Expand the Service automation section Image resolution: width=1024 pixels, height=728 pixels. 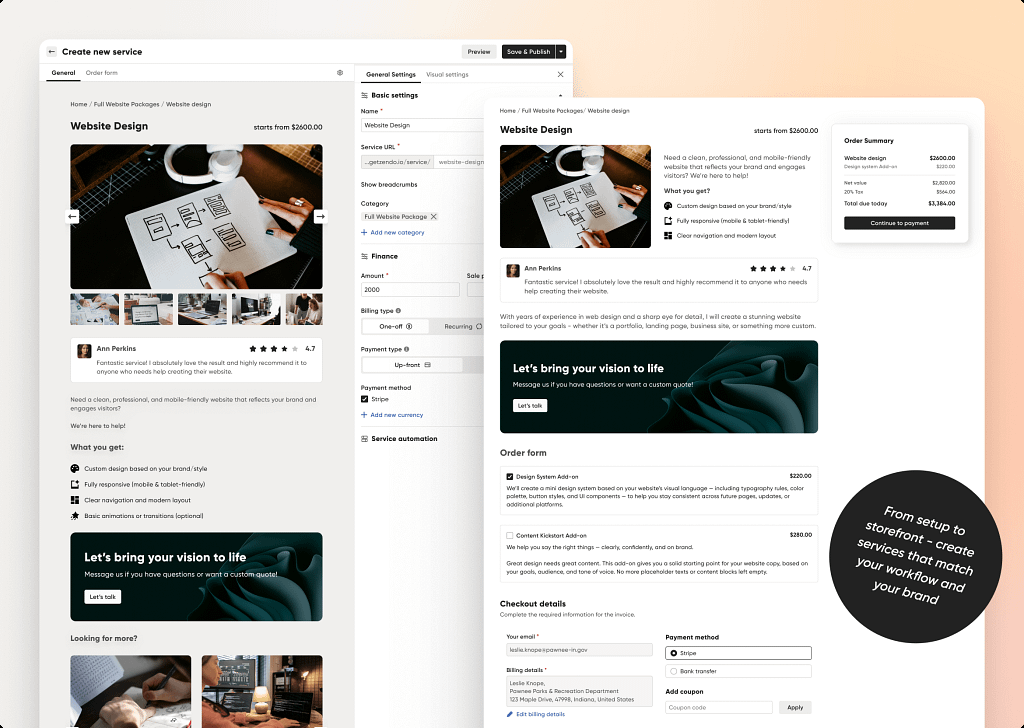point(404,439)
